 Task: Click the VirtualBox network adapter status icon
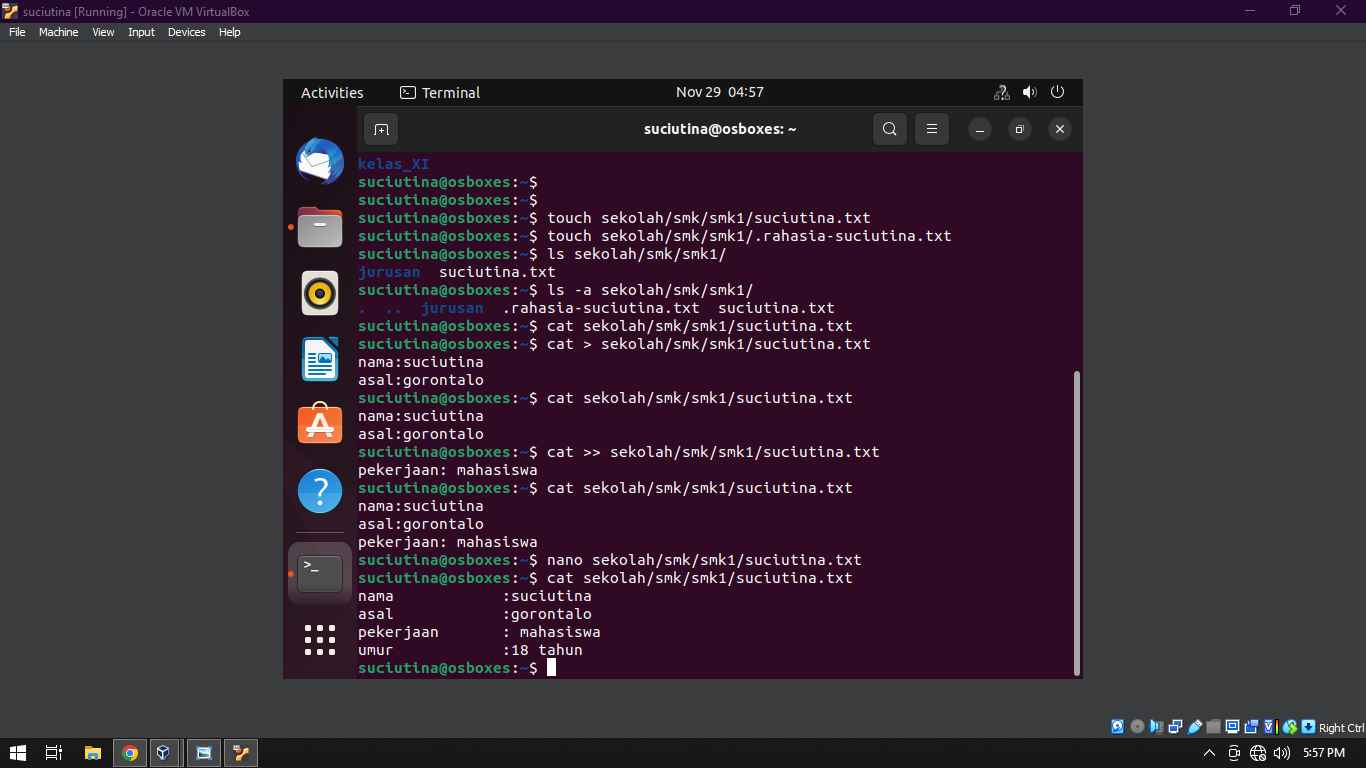pyautogui.click(x=1175, y=727)
